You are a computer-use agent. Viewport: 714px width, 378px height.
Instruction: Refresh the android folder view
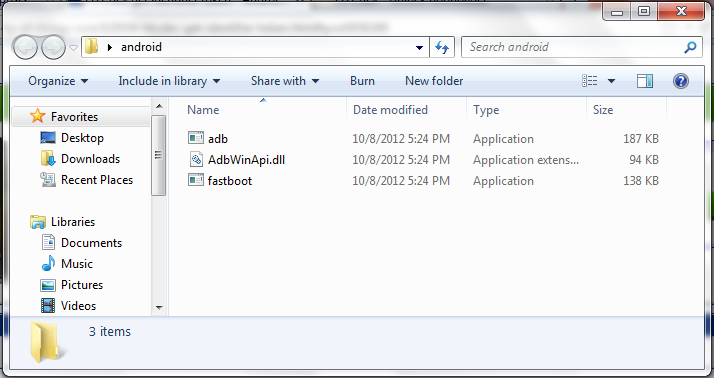click(442, 47)
